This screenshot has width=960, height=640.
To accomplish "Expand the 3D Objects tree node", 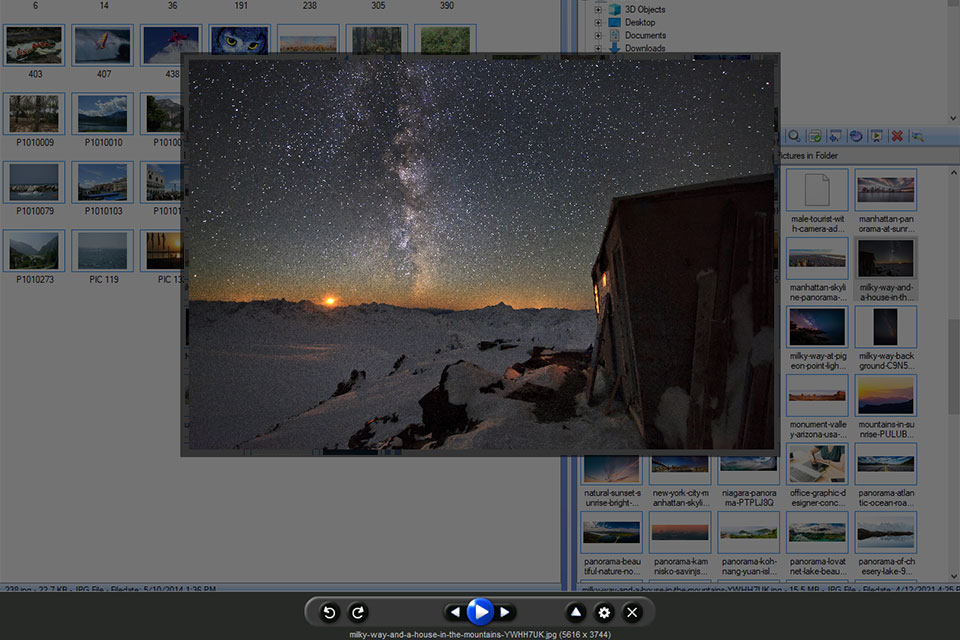I will (x=599, y=9).
